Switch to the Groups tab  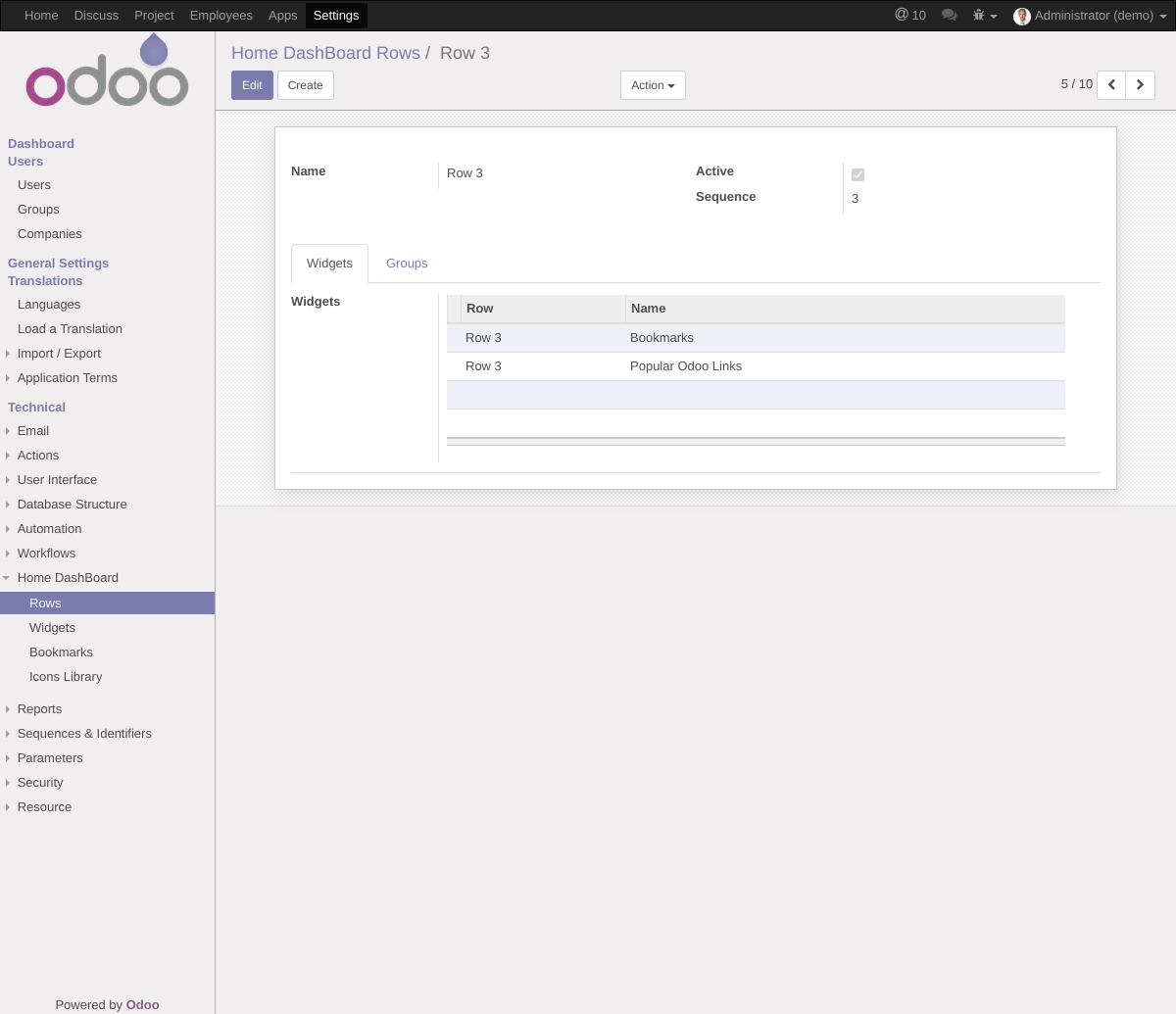tap(407, 263)
